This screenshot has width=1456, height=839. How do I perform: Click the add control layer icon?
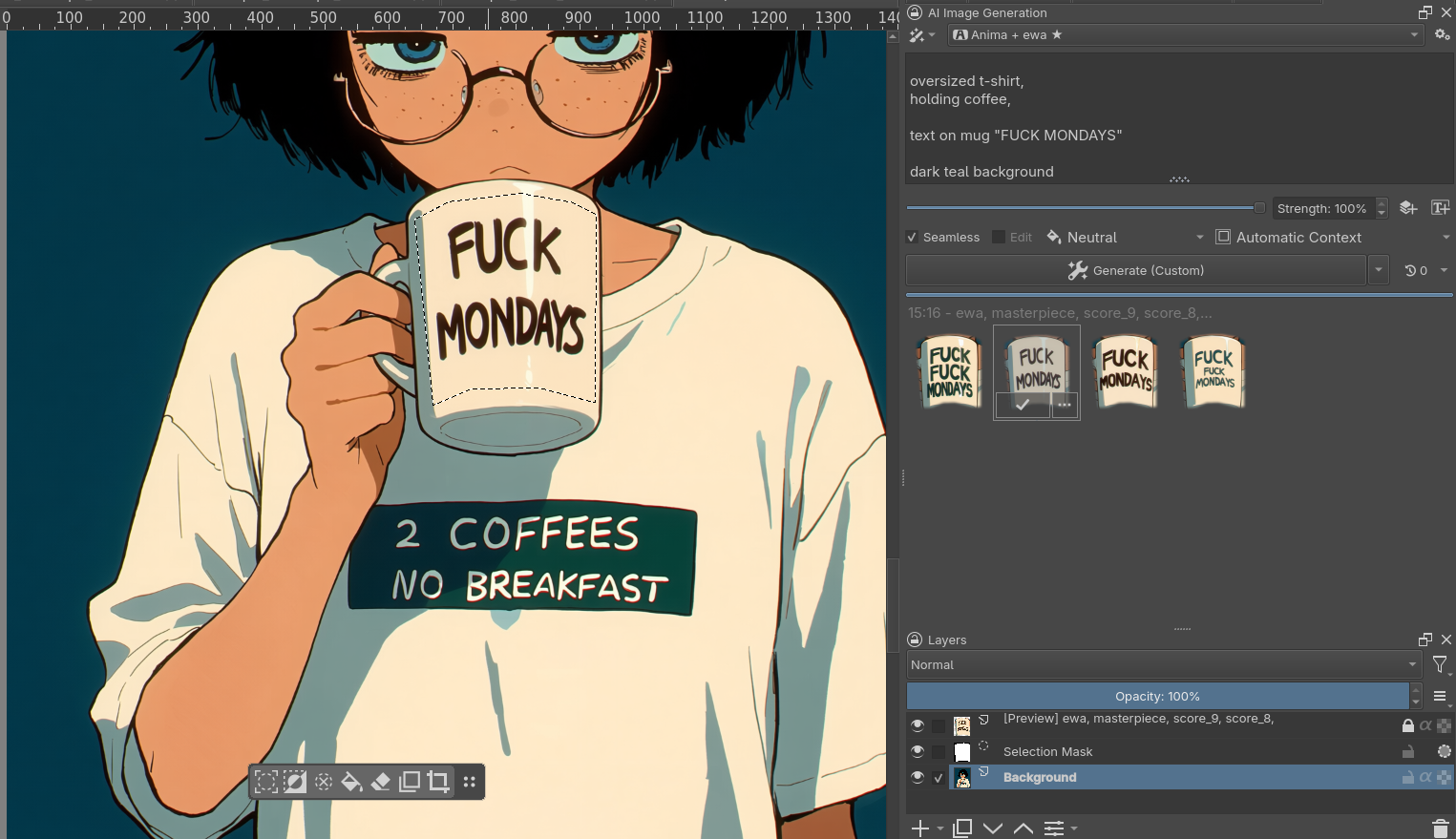[x=1408, y=208]
